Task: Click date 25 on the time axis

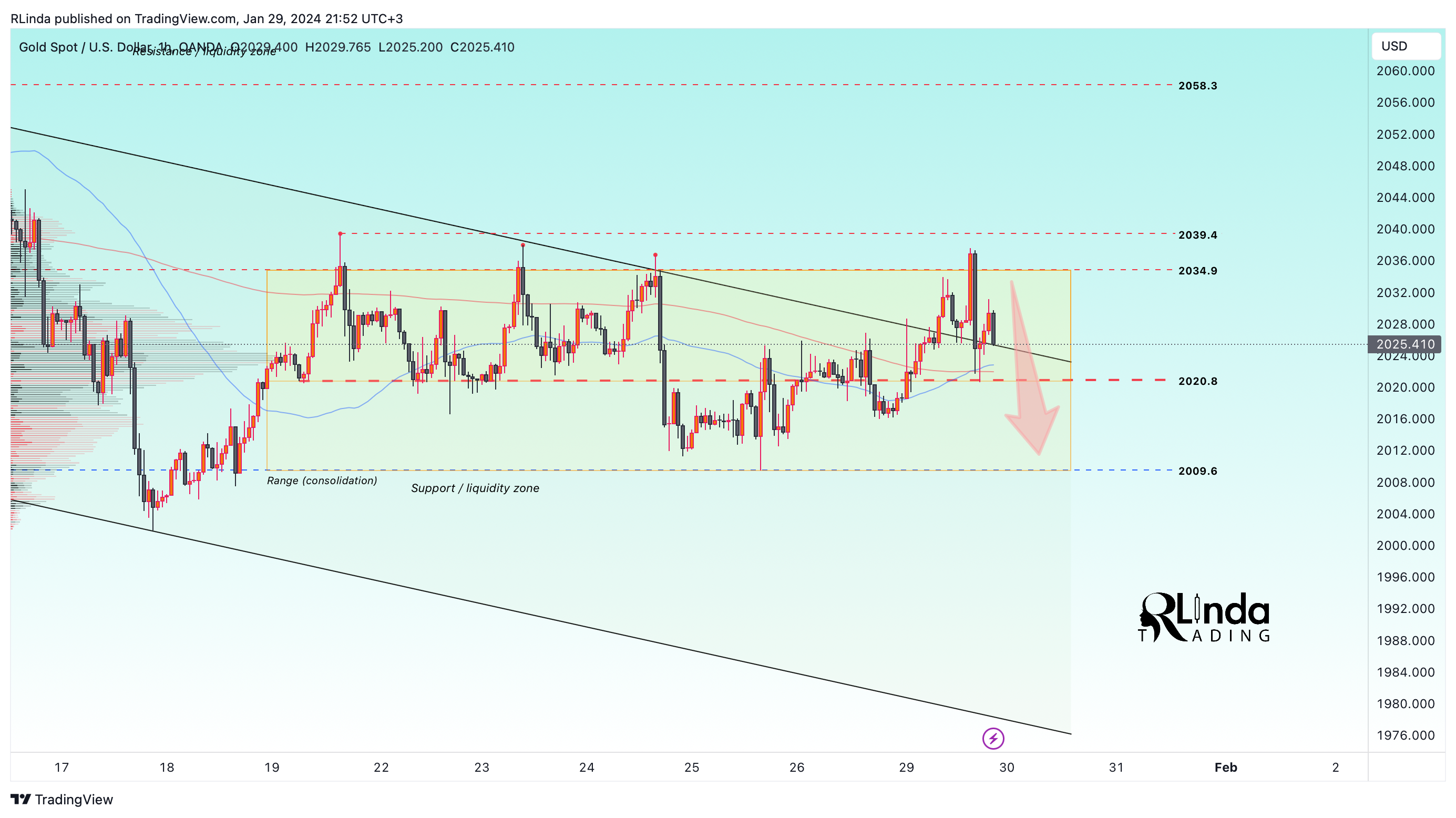Action: [692, 767]
